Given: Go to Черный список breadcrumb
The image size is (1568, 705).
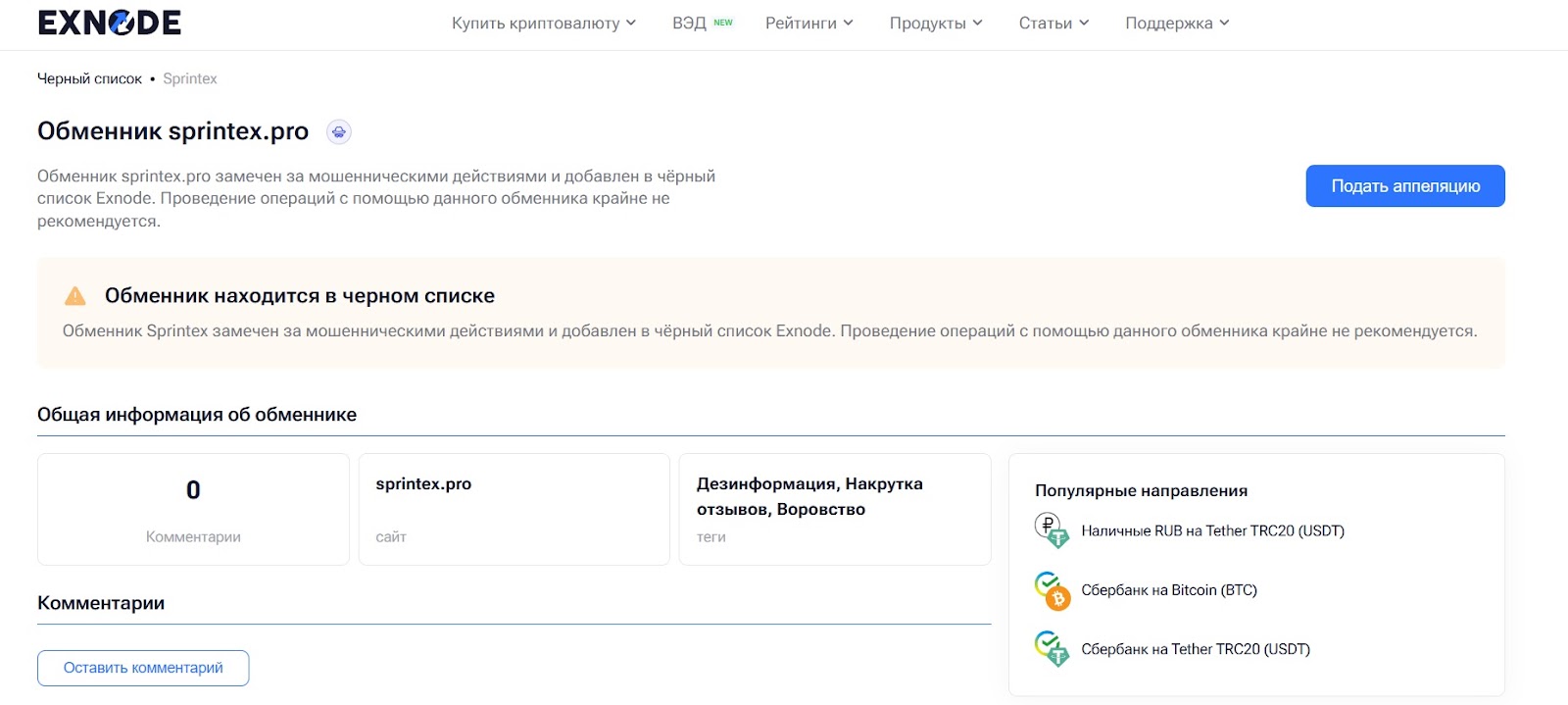Looking at the screenshot, I should pyautogui.click(x=89, y=78).
